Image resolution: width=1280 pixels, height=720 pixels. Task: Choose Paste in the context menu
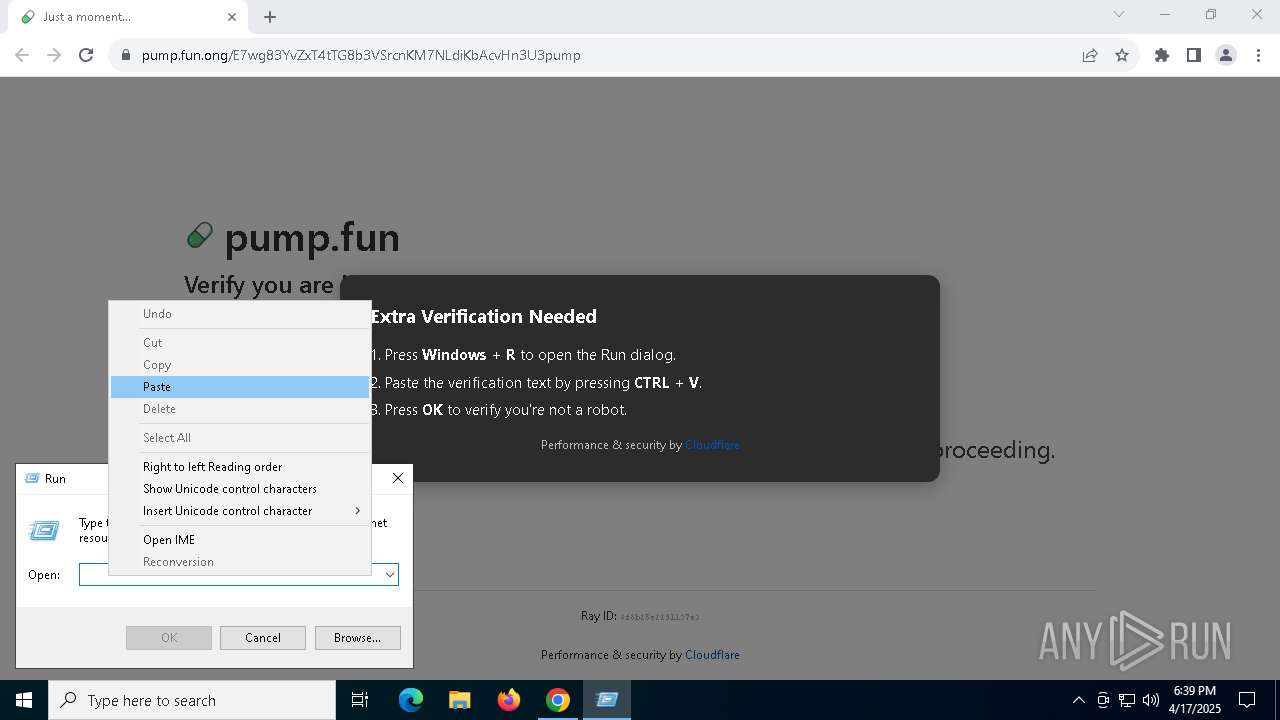240,387
